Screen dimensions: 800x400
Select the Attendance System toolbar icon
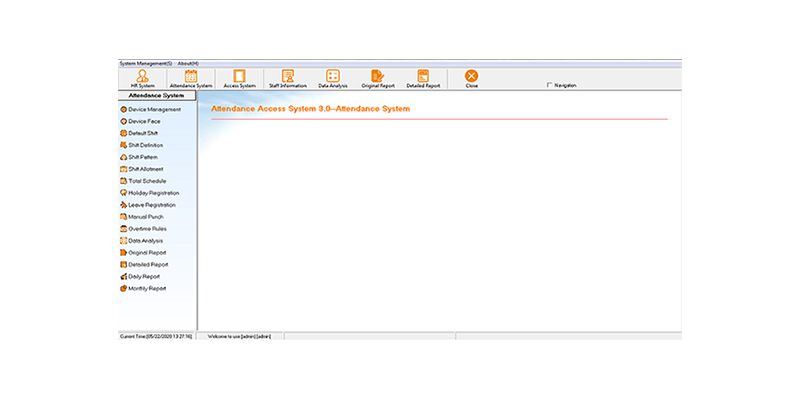point(191,79)
